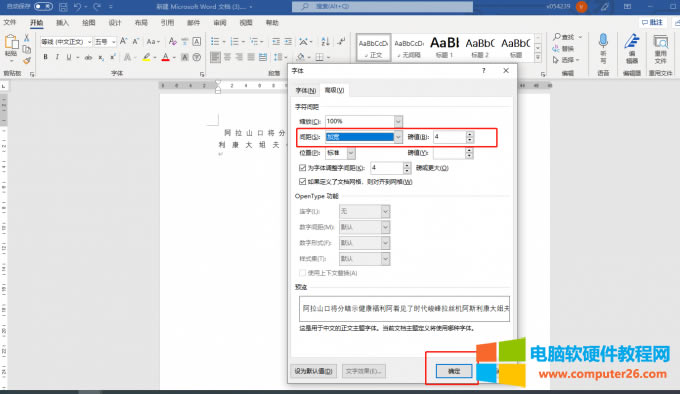680x394 pixels.
Task: Confirm with the OK button
Action: pos(454,371)
